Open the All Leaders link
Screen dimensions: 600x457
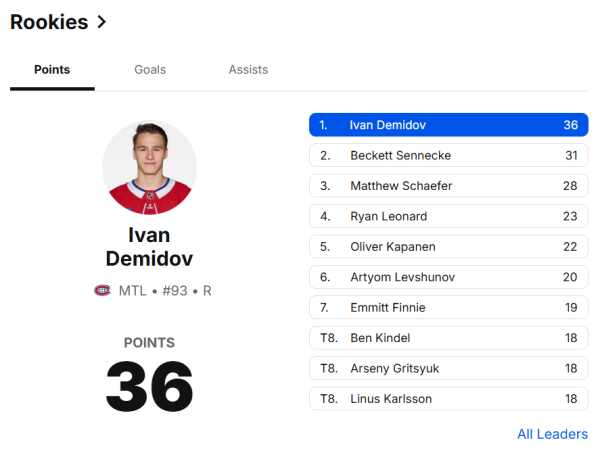pyautogui.click(x=552, y=434)
